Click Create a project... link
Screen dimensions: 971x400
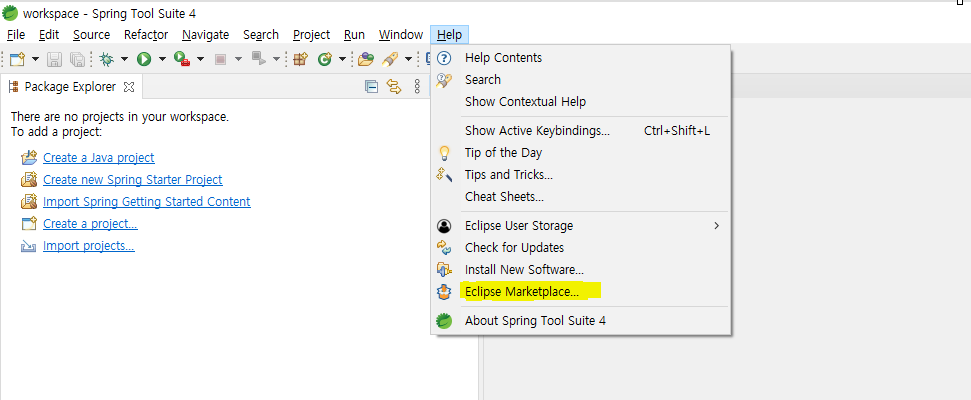90,224
